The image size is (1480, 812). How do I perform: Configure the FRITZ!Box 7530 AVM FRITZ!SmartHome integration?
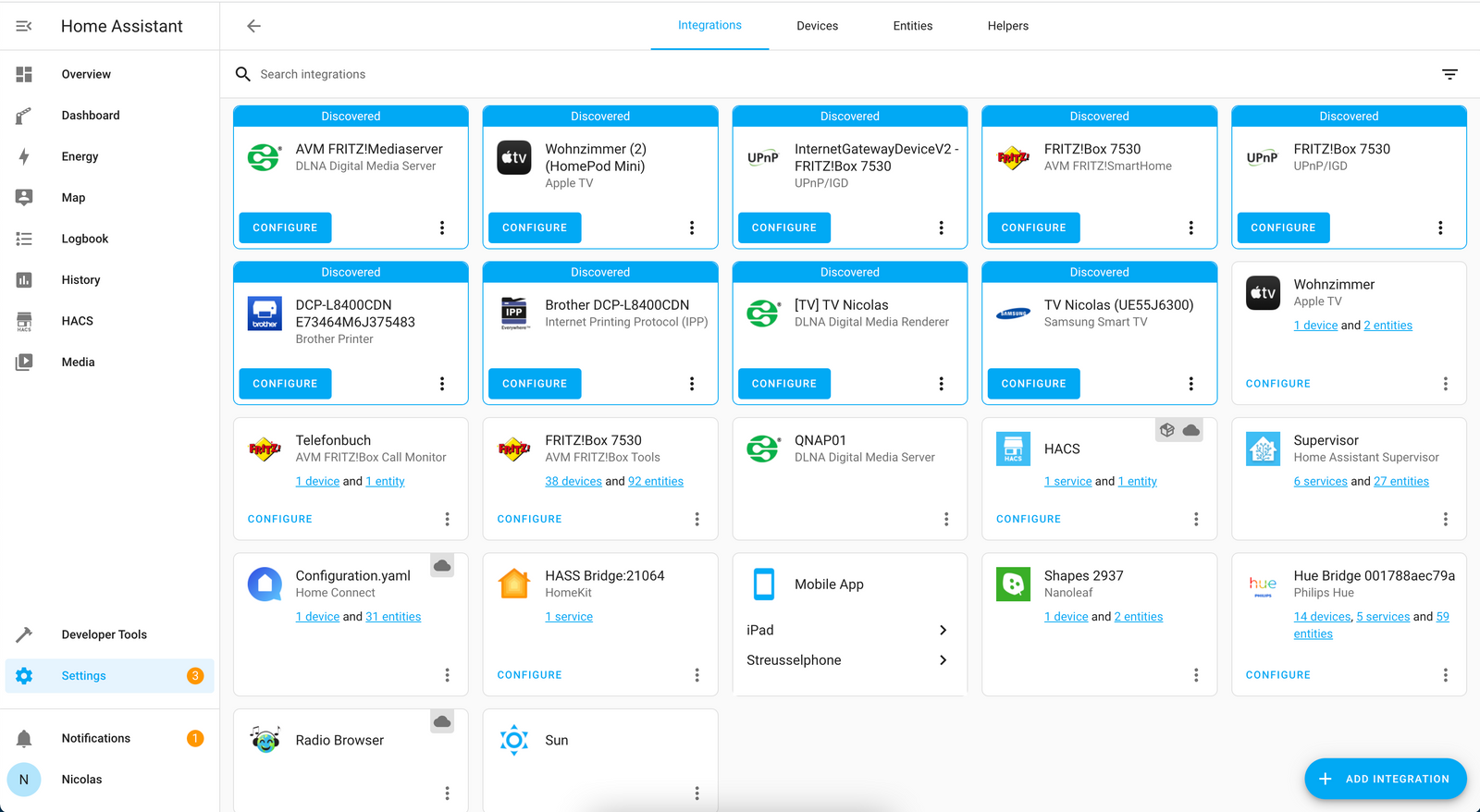tap(1033, 228)
